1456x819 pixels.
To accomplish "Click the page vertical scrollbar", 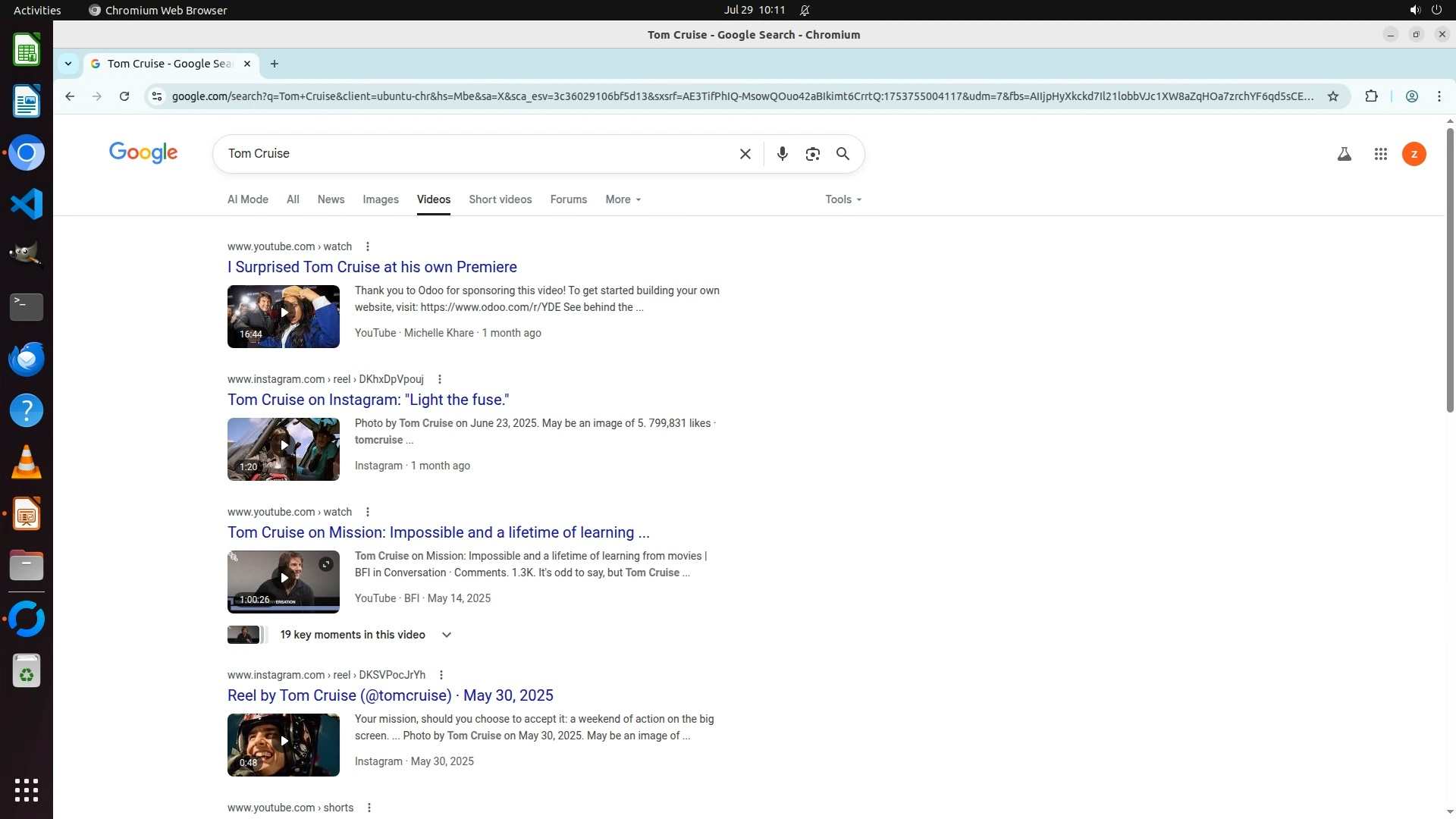I will point(1449,269).
